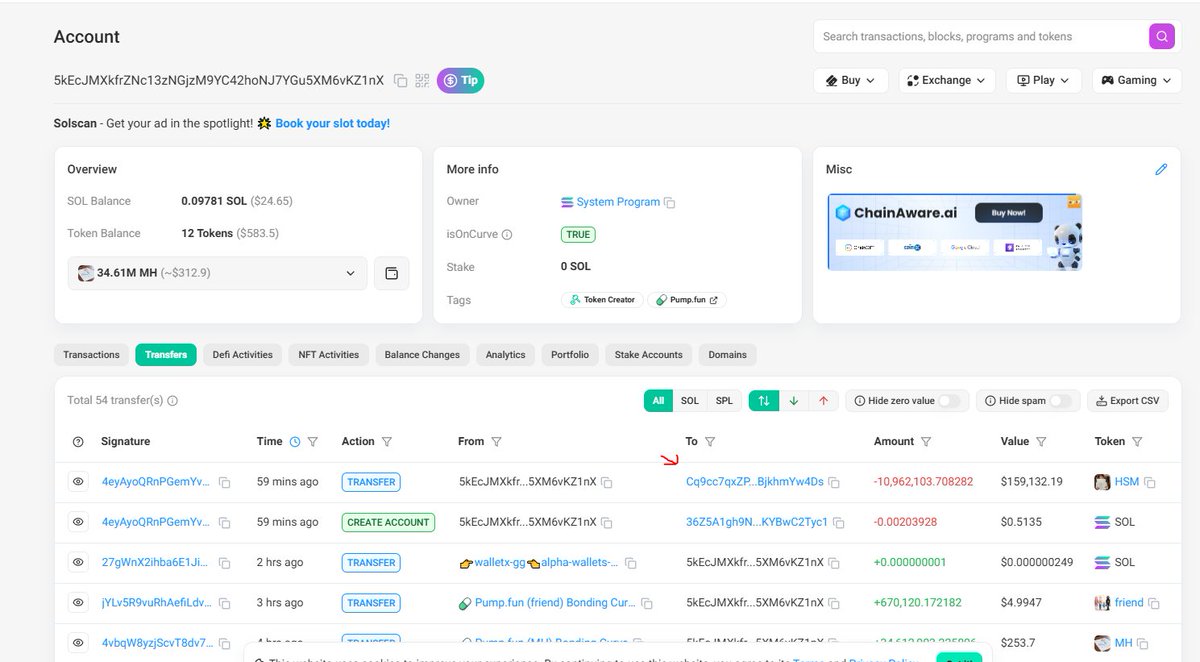
Task: Open signature 27gWnX2ihba6E1Ji link
Action: pyautogui.click(x=156, y=563)
